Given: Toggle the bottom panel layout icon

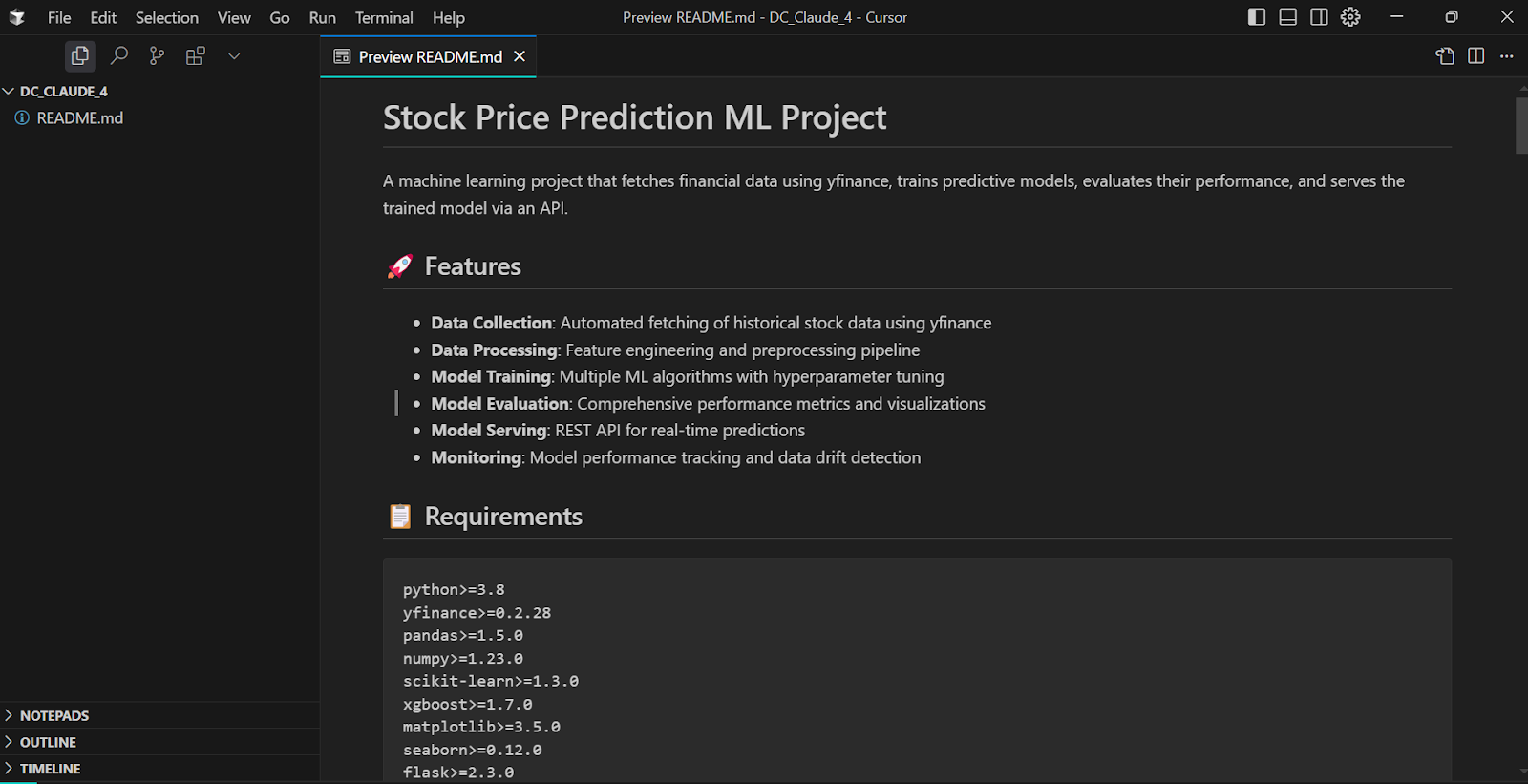Looking at the screenshot, I should (1288, 17).
